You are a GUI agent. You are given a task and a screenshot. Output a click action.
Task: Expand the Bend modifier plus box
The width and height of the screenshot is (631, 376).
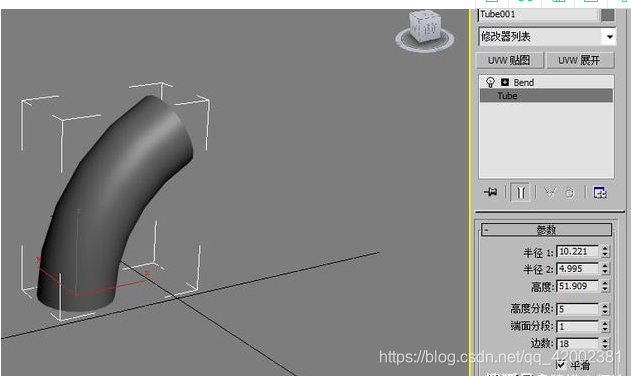click(504, 82)
